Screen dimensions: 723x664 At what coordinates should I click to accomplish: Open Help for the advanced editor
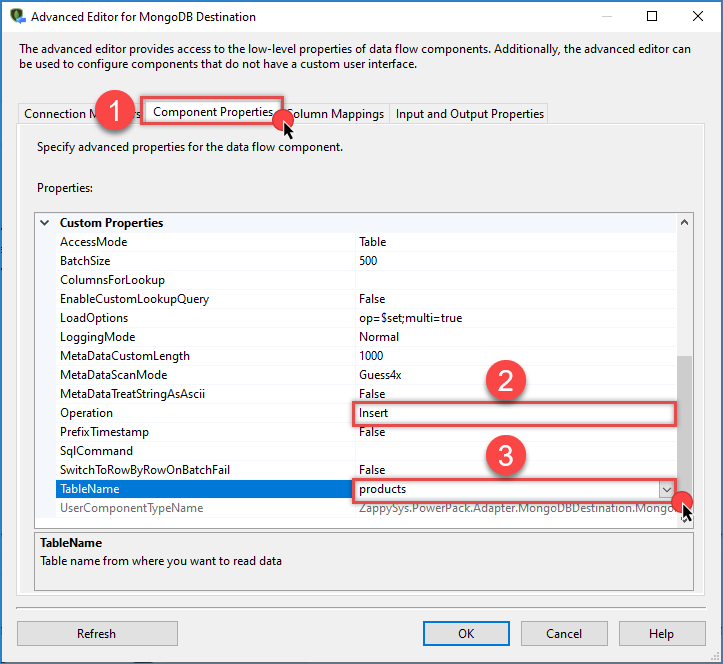[x=660, y=633]
